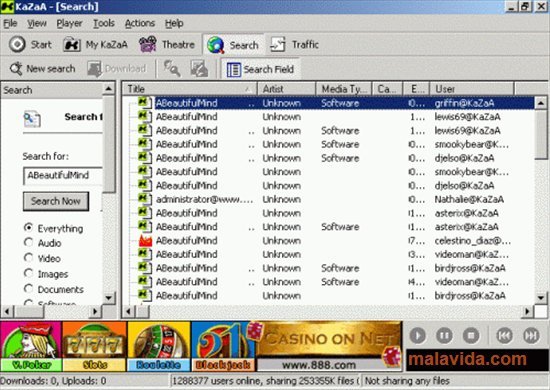550x390 pixels.
Task: Click the Search for text field
Action: (x=63, y=175)
